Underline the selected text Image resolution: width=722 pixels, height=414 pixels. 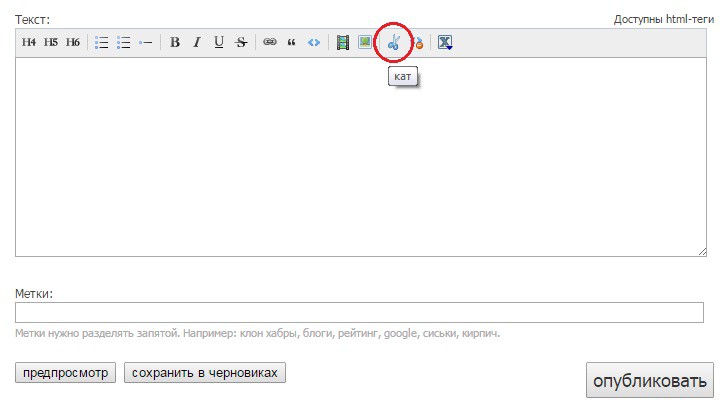219,43
